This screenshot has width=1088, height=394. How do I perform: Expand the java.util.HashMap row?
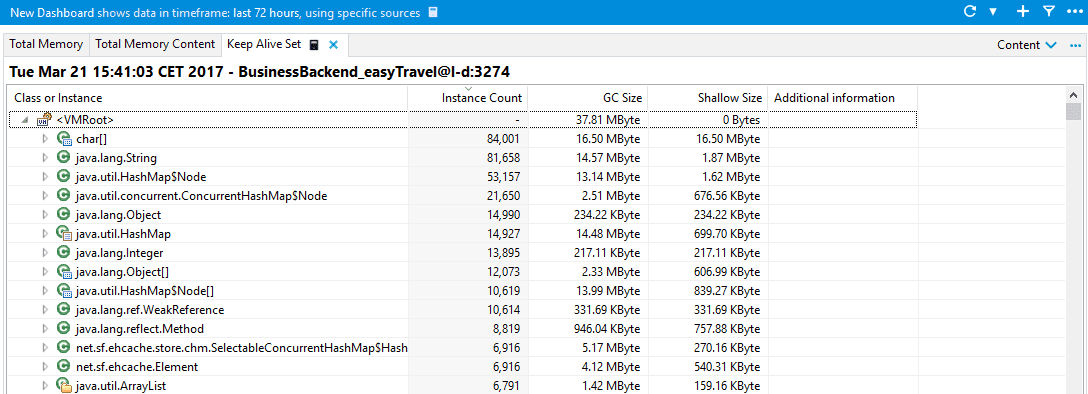pos(45,234)
